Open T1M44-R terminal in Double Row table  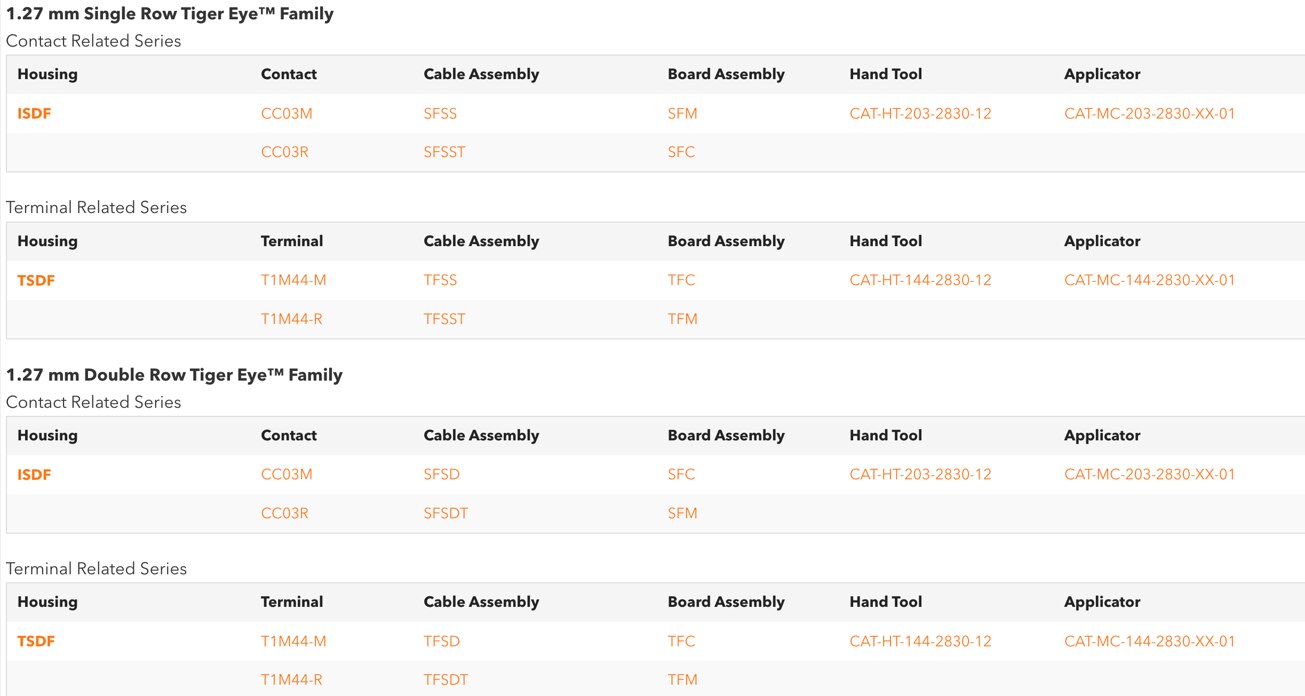click(292, 680)
